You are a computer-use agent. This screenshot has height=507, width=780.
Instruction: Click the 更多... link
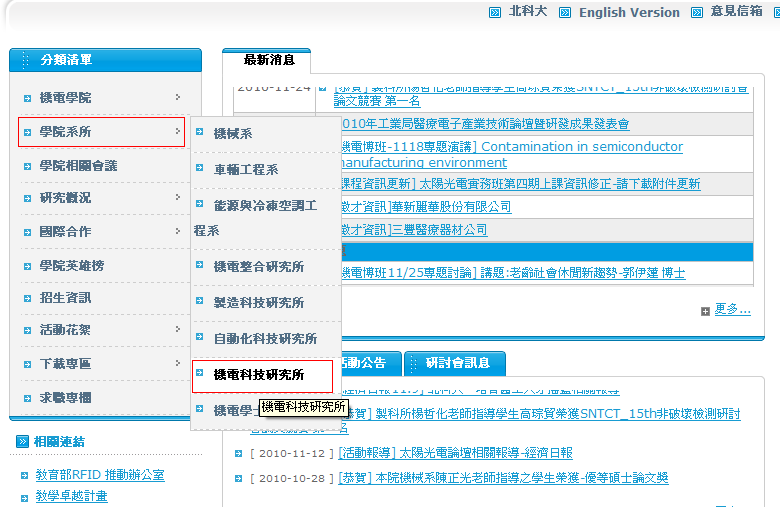[x=732, y=309]
